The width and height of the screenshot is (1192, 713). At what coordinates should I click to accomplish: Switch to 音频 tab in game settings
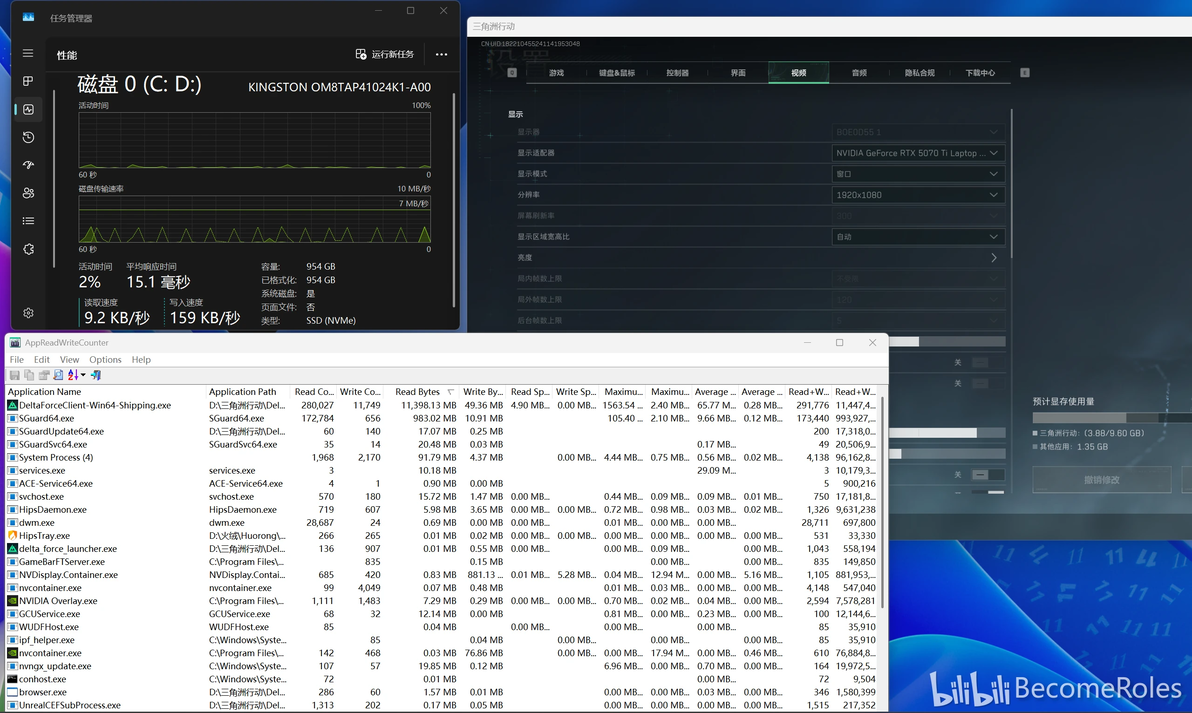(x=859, y=73)
